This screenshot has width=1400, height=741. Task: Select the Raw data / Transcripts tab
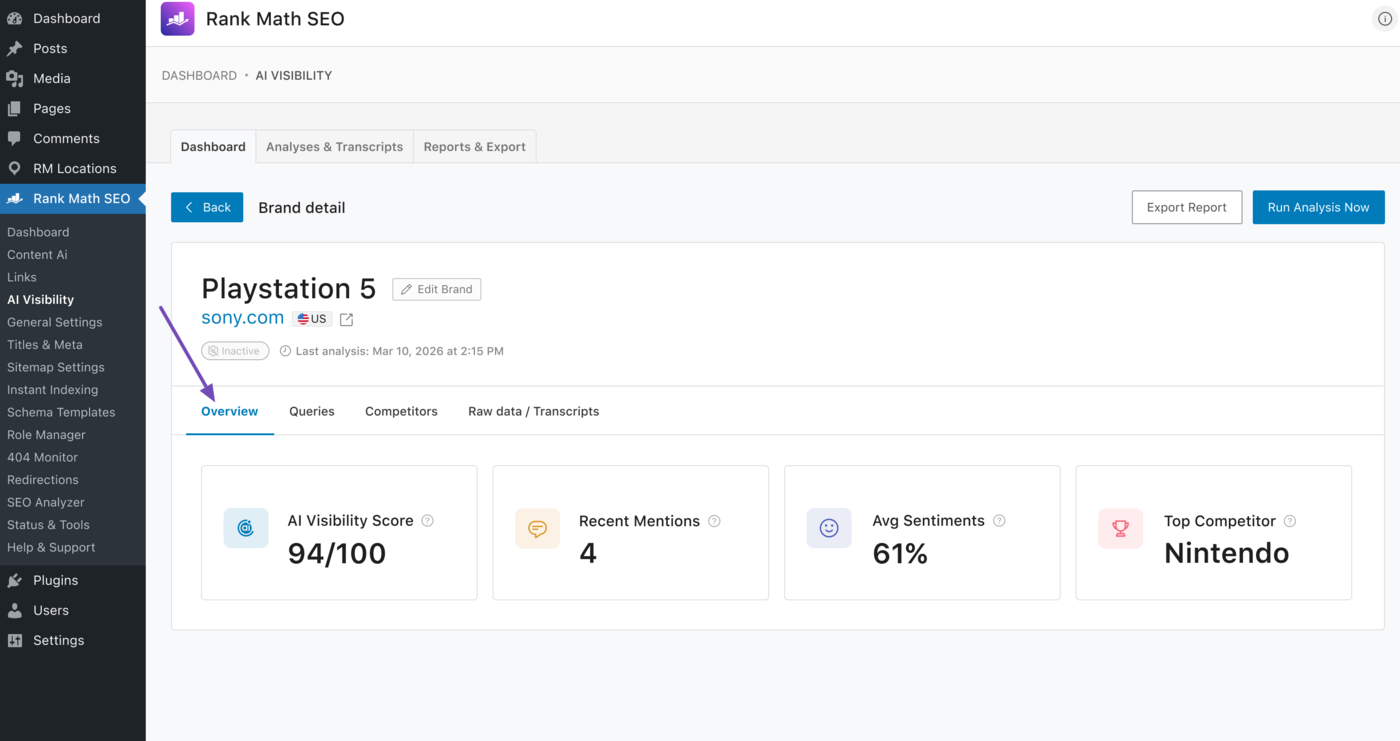tap(534, 411)
